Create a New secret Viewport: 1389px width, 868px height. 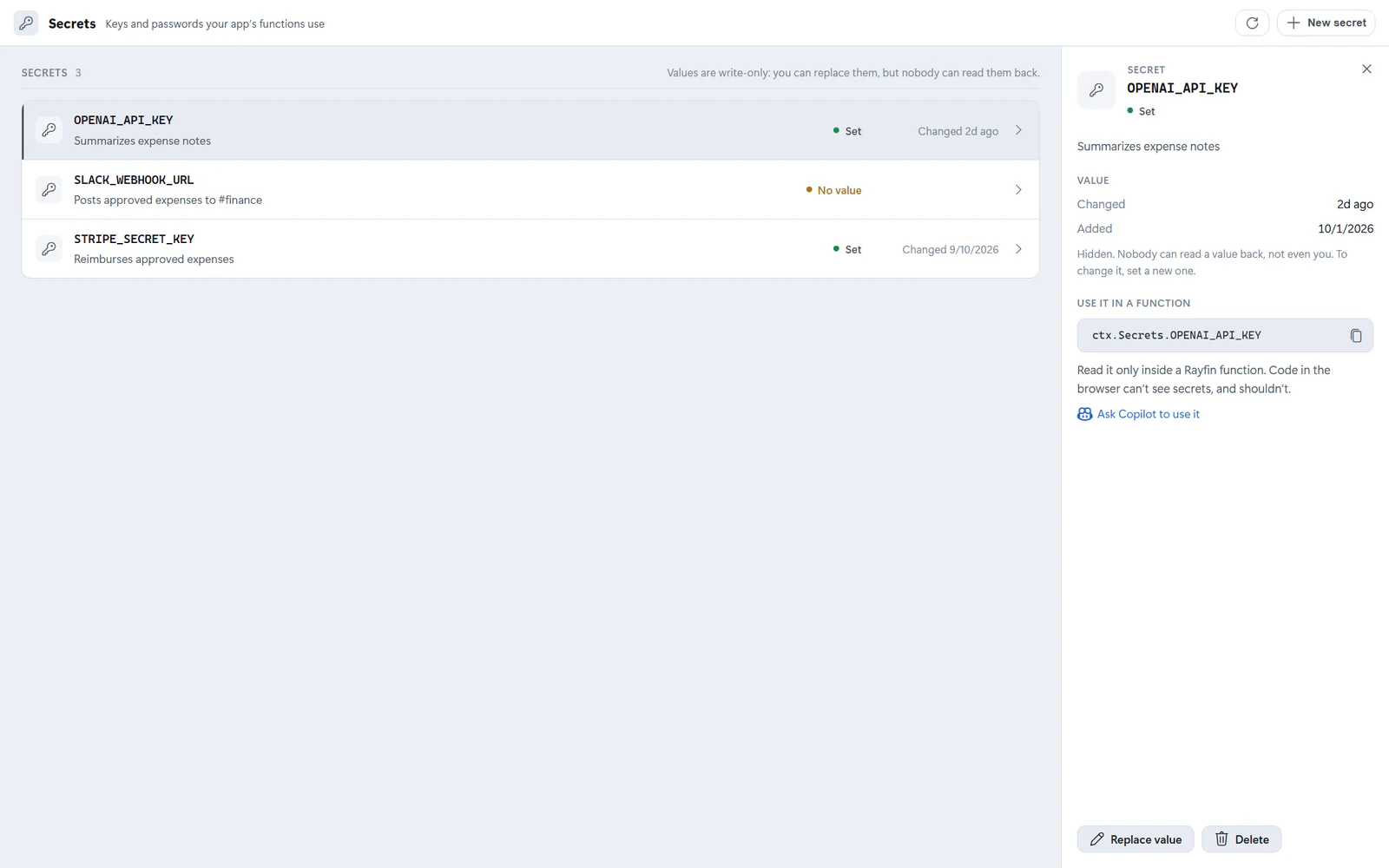[x=1326, y=23]
